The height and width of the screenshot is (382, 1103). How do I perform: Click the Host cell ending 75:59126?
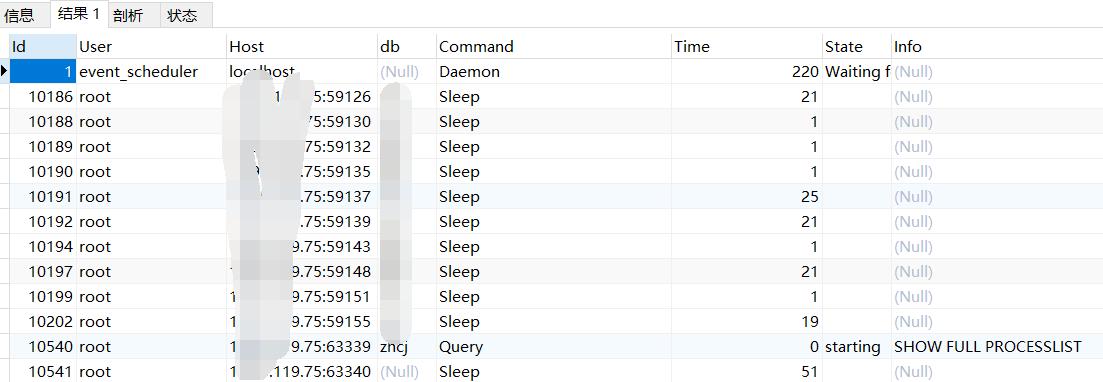click(x=302, y=96)
